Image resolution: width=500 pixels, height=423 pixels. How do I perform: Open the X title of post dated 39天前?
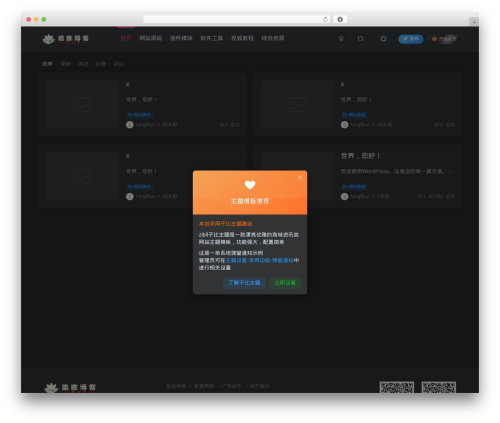(x=127, y=85)
